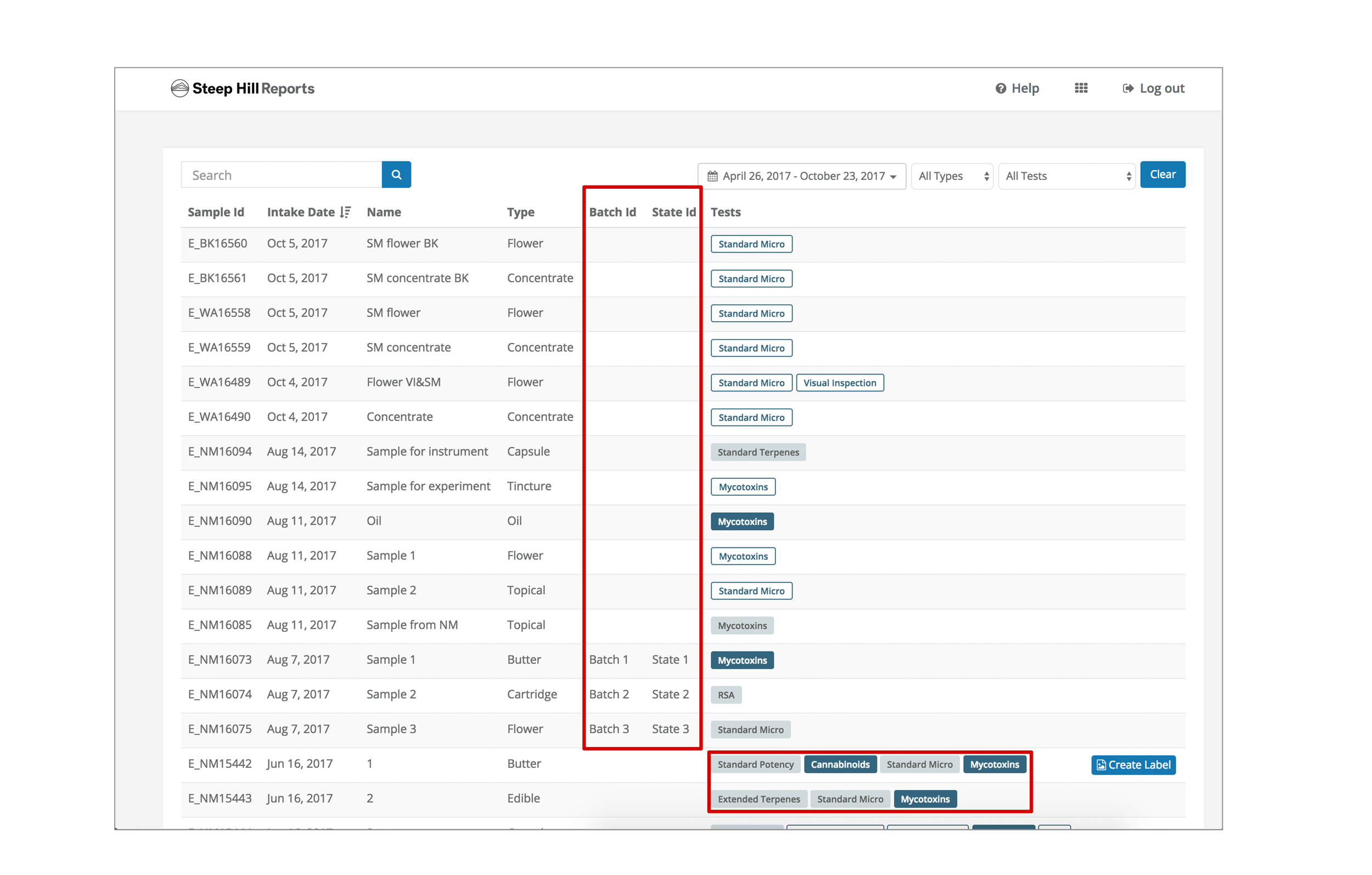Open Standard Micro test for E_BK16560
The height and width of the screenshot is (875, 1372).
pos(751,244)
